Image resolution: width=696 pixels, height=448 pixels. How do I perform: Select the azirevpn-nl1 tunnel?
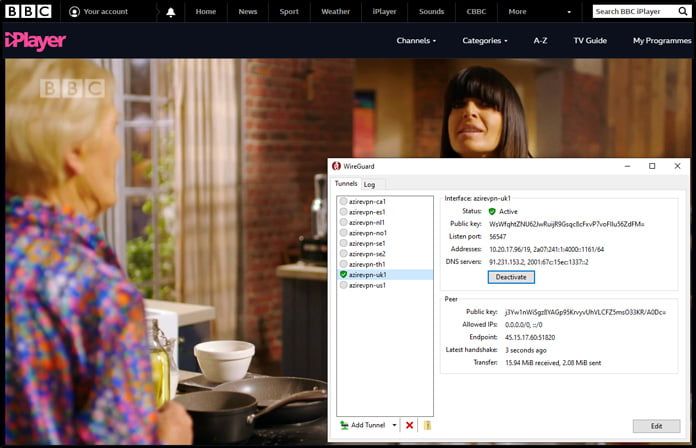(x=384, y=222)
